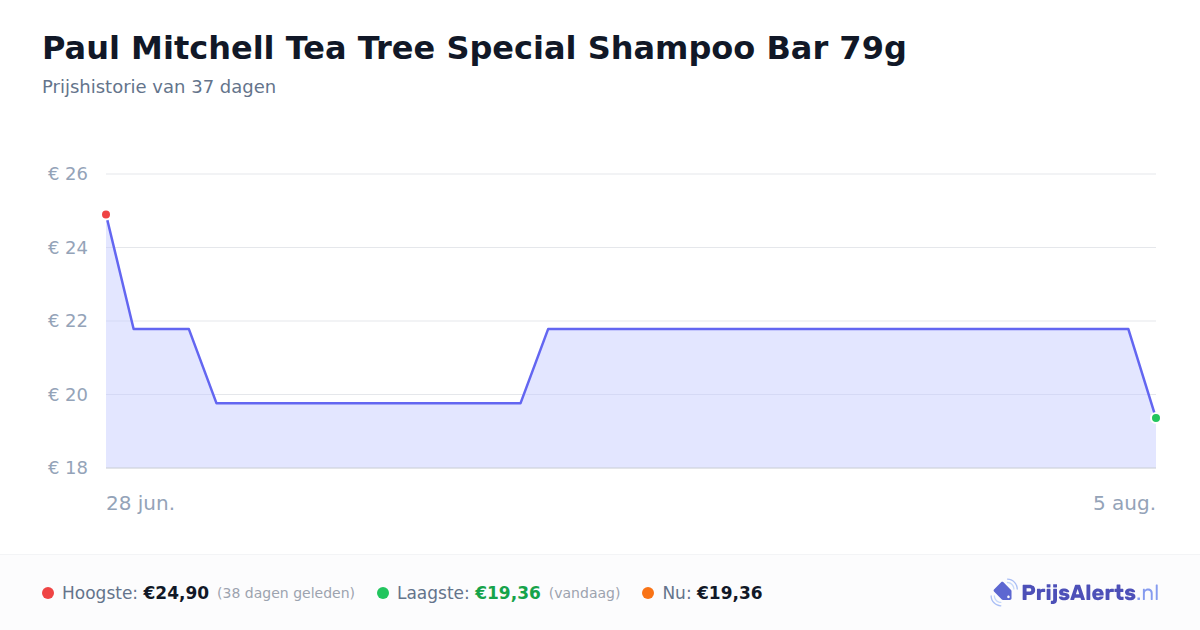Click the 28 jun. start date label
The image size is (1200, 630).
click(x=141, y=503)
